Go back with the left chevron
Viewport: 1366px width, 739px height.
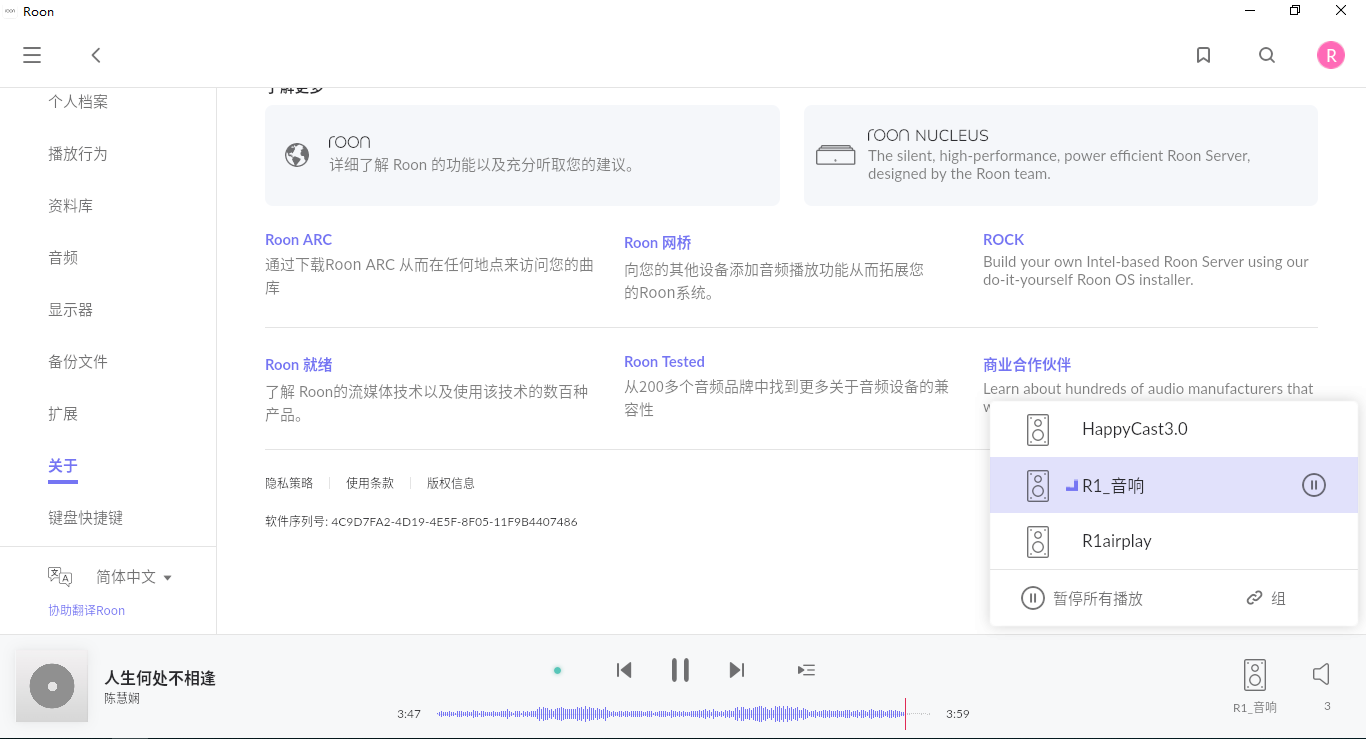(x=96, y=55)
